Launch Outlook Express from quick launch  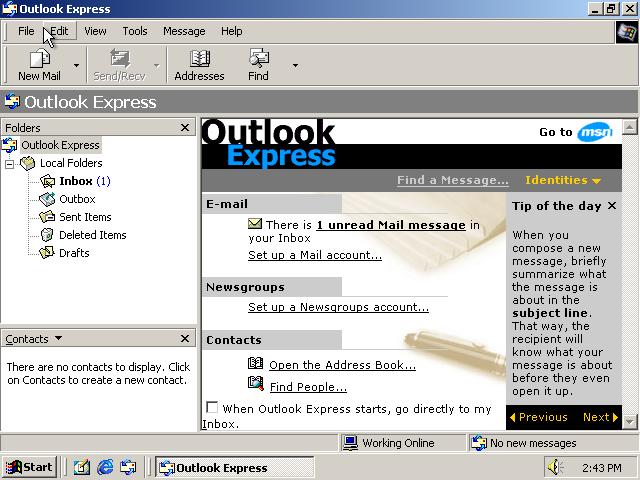coord(128,467)
